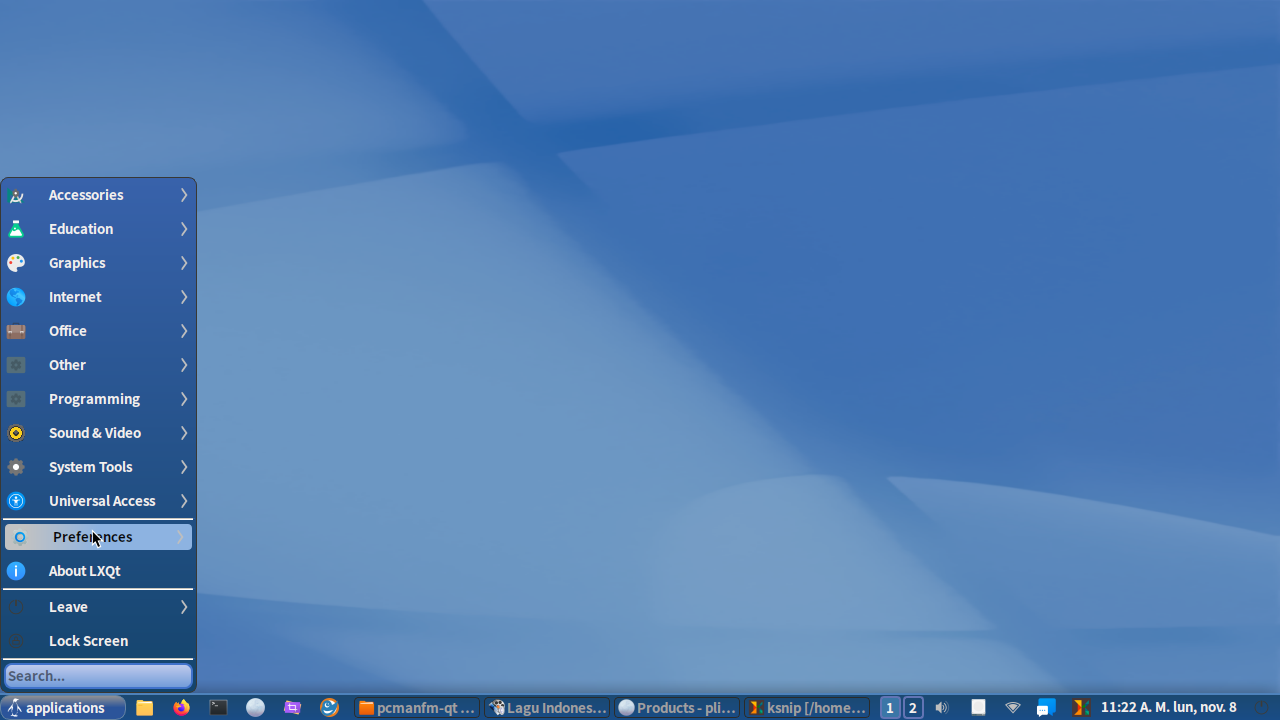Screen dimensions: 1280x720
Task: Click the Graphics palette icon
Action: click(16, 263)
